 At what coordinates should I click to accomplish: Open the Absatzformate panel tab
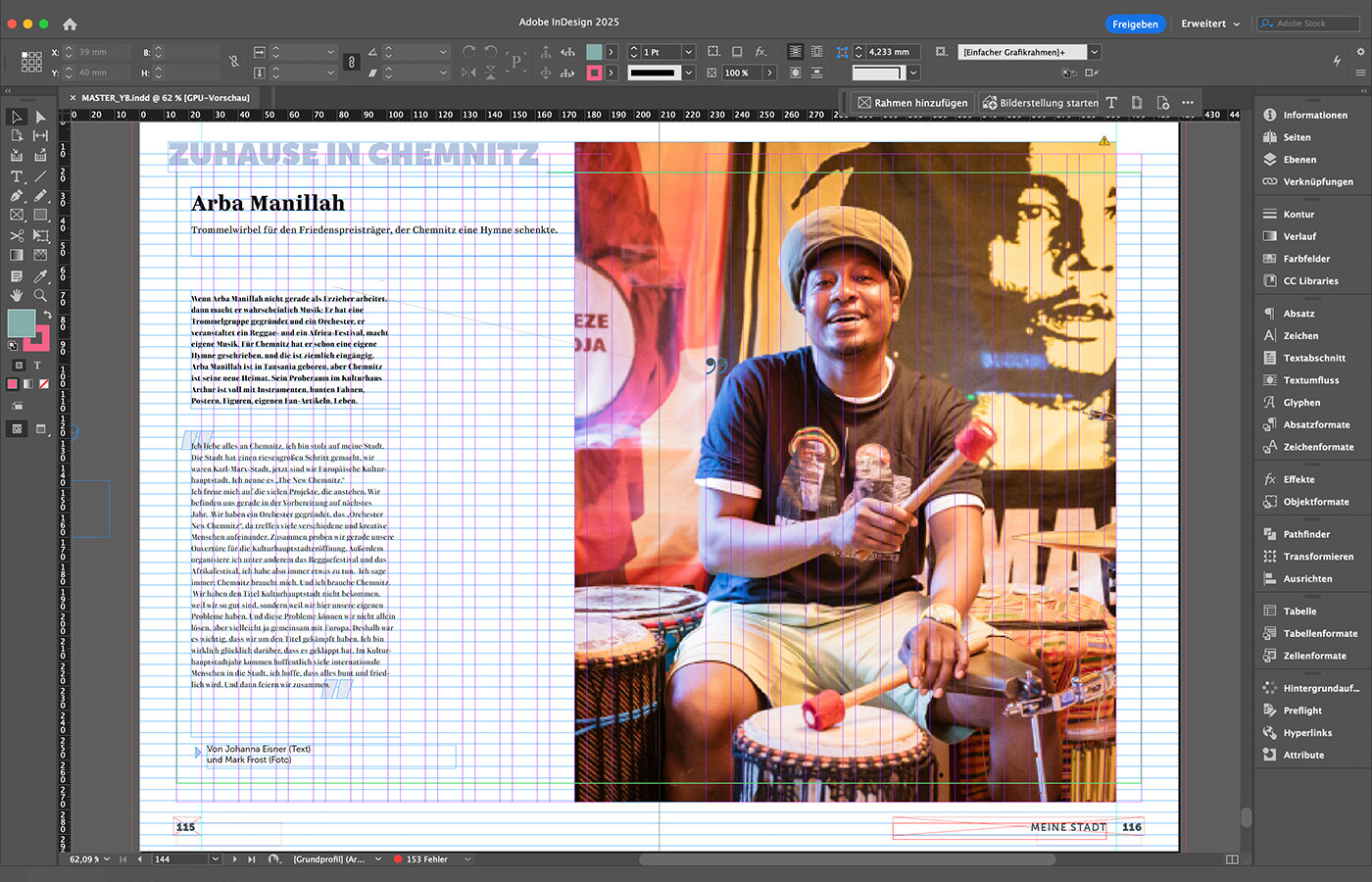[x=1316, y=424]
